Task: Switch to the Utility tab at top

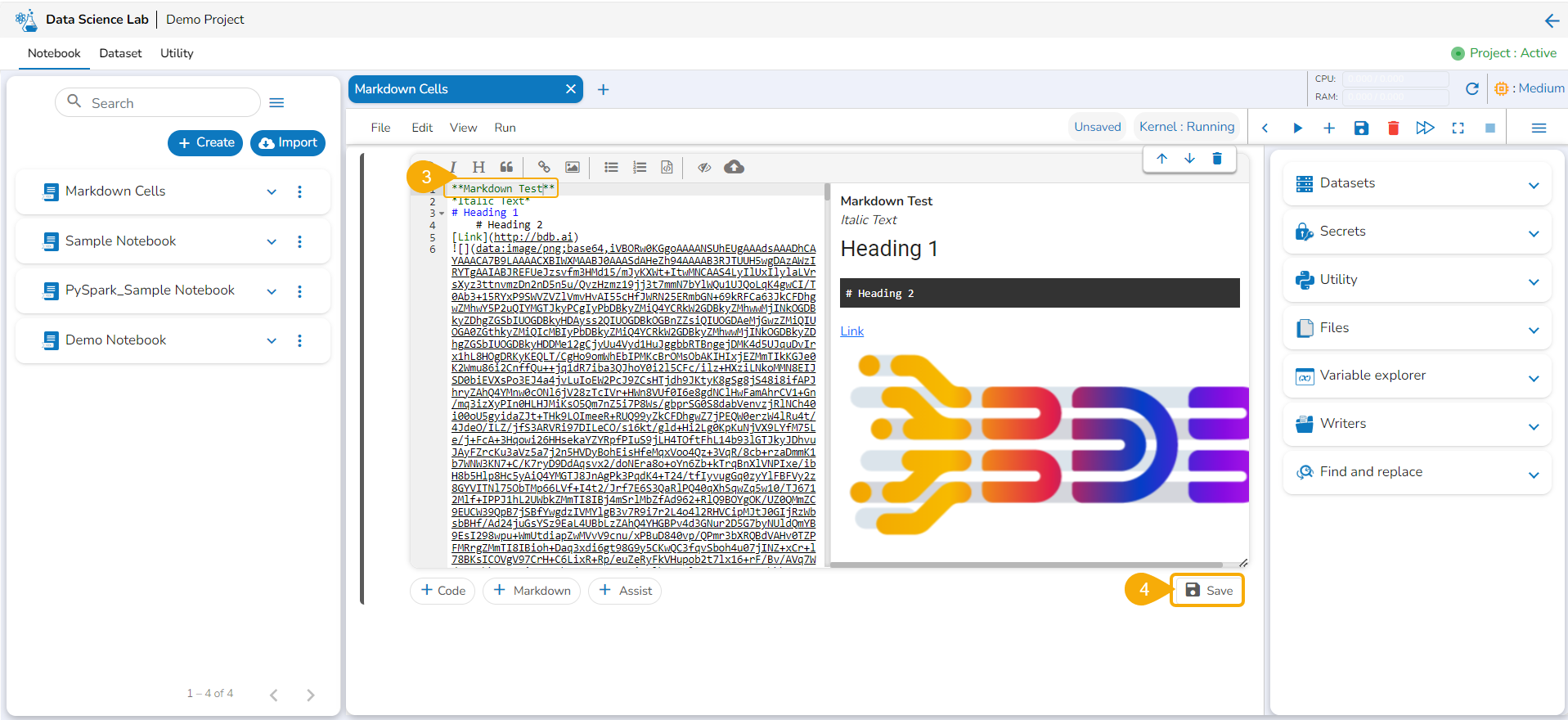Action: tap(177, 53)
